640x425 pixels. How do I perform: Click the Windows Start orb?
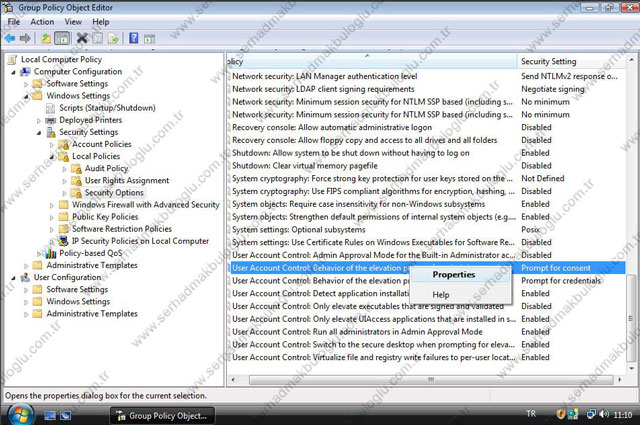coord(20,415)
